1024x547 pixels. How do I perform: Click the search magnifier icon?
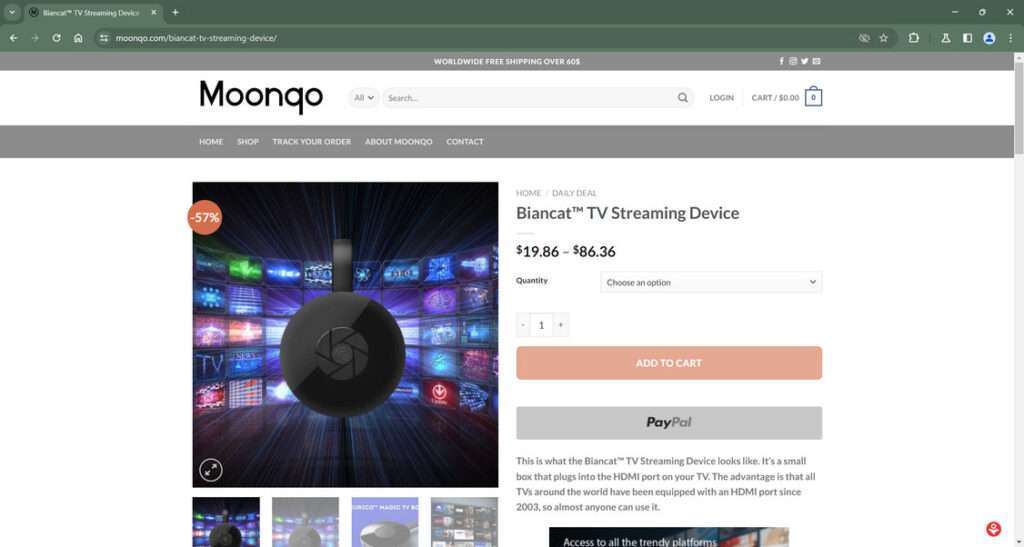click(682, 98)
